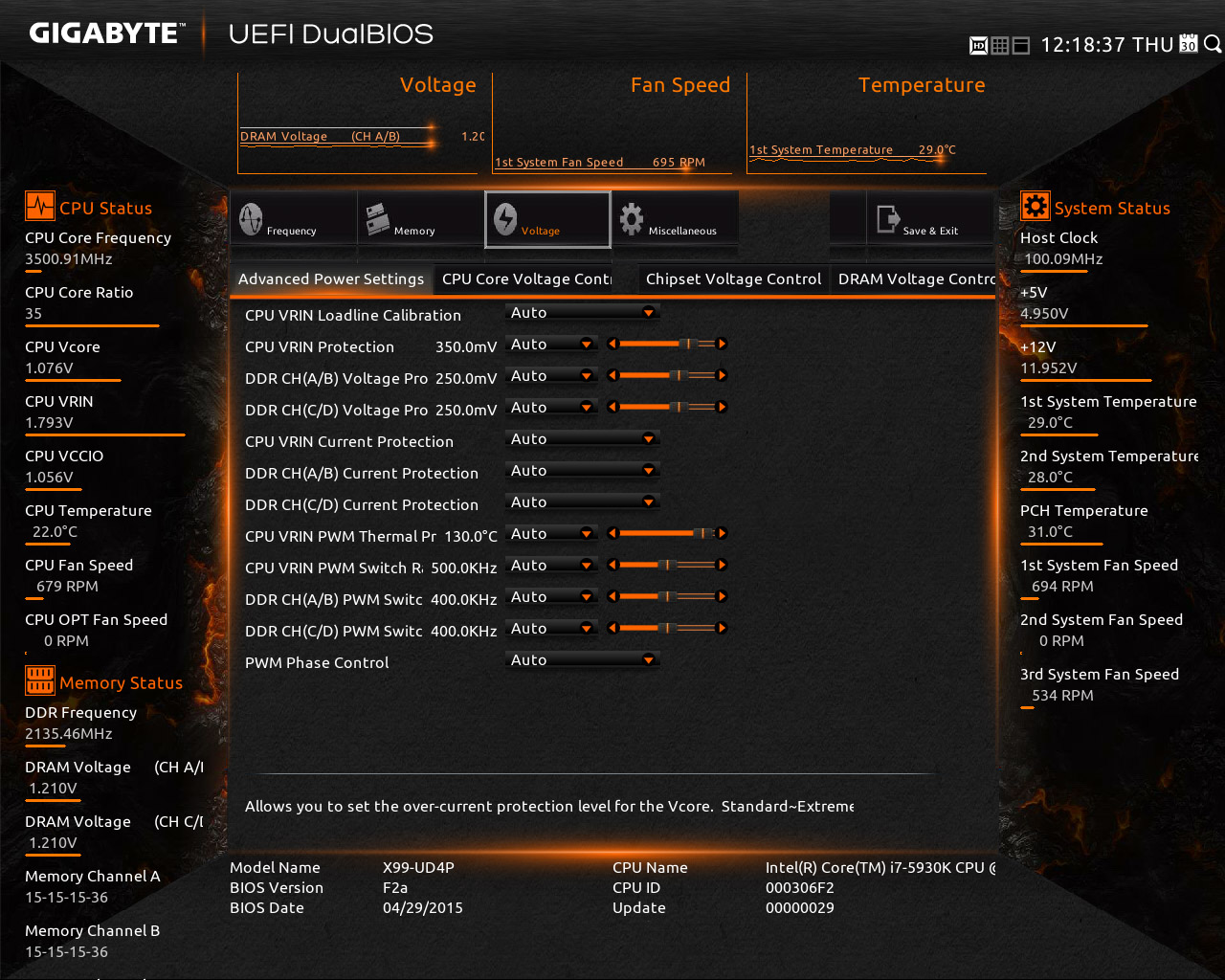Image resolution: width=1225 pixels, height=980 pixels.
Task: Select the PWM Phase Control label
Action: pos(317,662)
